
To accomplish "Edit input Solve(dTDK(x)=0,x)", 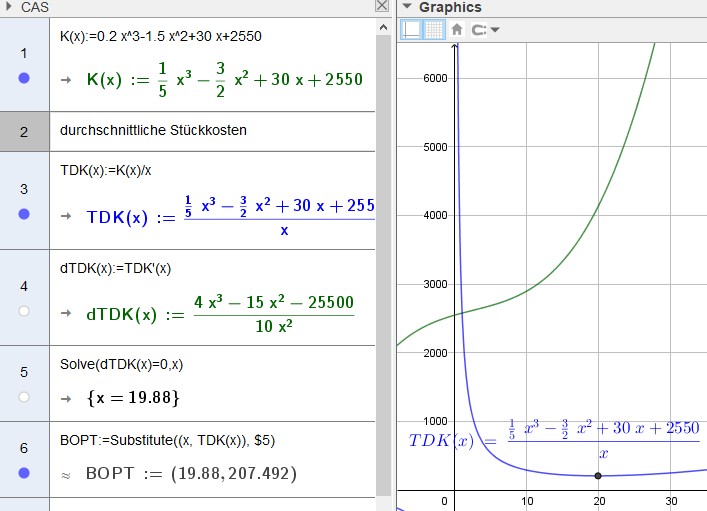I will (x=121, y=364).
